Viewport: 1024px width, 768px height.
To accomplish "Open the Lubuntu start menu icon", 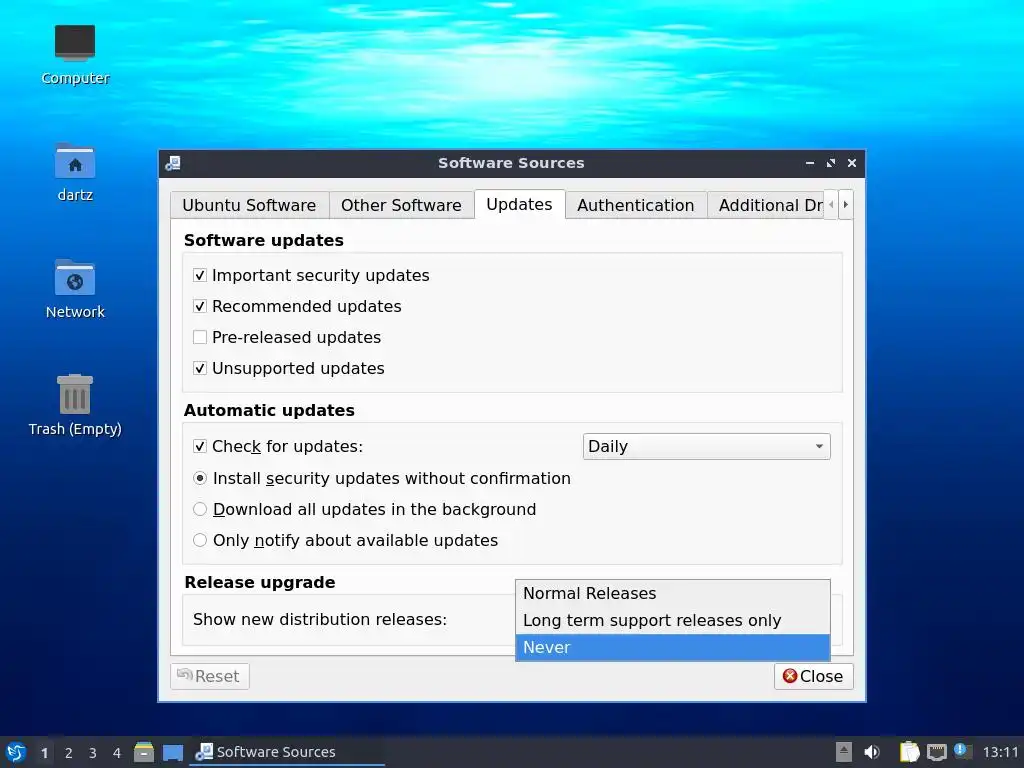I will [16, 752].
